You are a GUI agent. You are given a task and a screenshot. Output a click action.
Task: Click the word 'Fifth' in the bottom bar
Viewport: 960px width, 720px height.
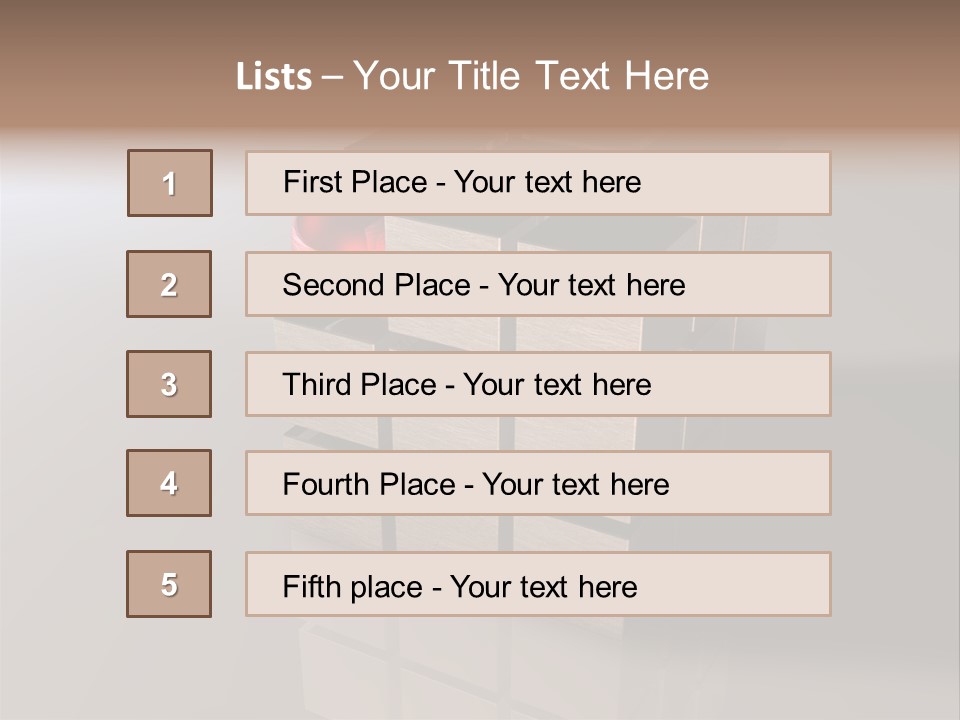tap(312, 586)
